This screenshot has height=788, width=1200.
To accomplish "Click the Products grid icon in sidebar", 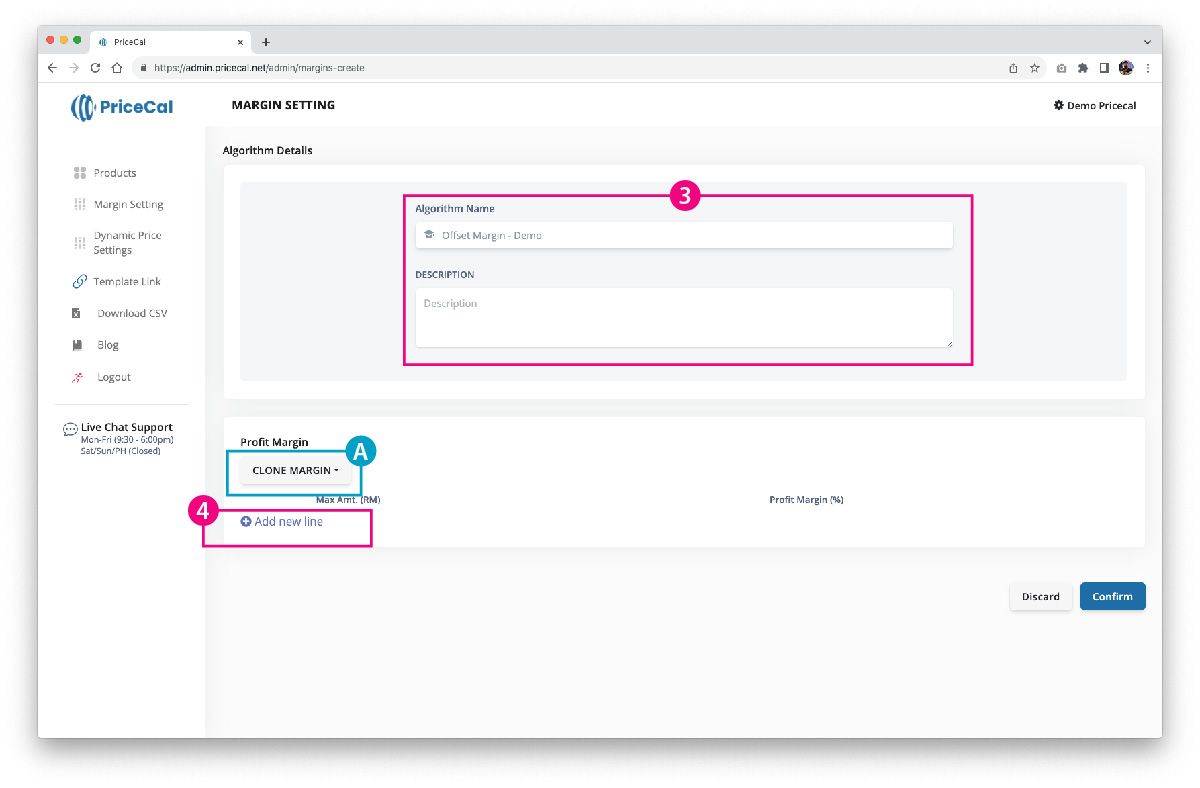I will [x=80, y=173].
